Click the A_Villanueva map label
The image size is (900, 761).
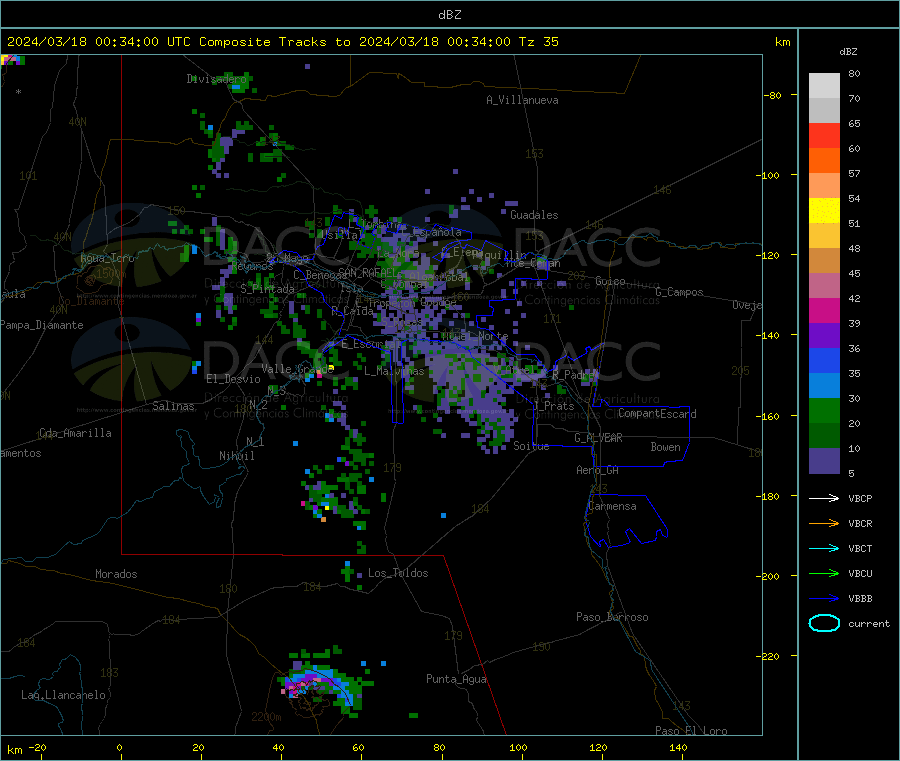click(522, 100)
